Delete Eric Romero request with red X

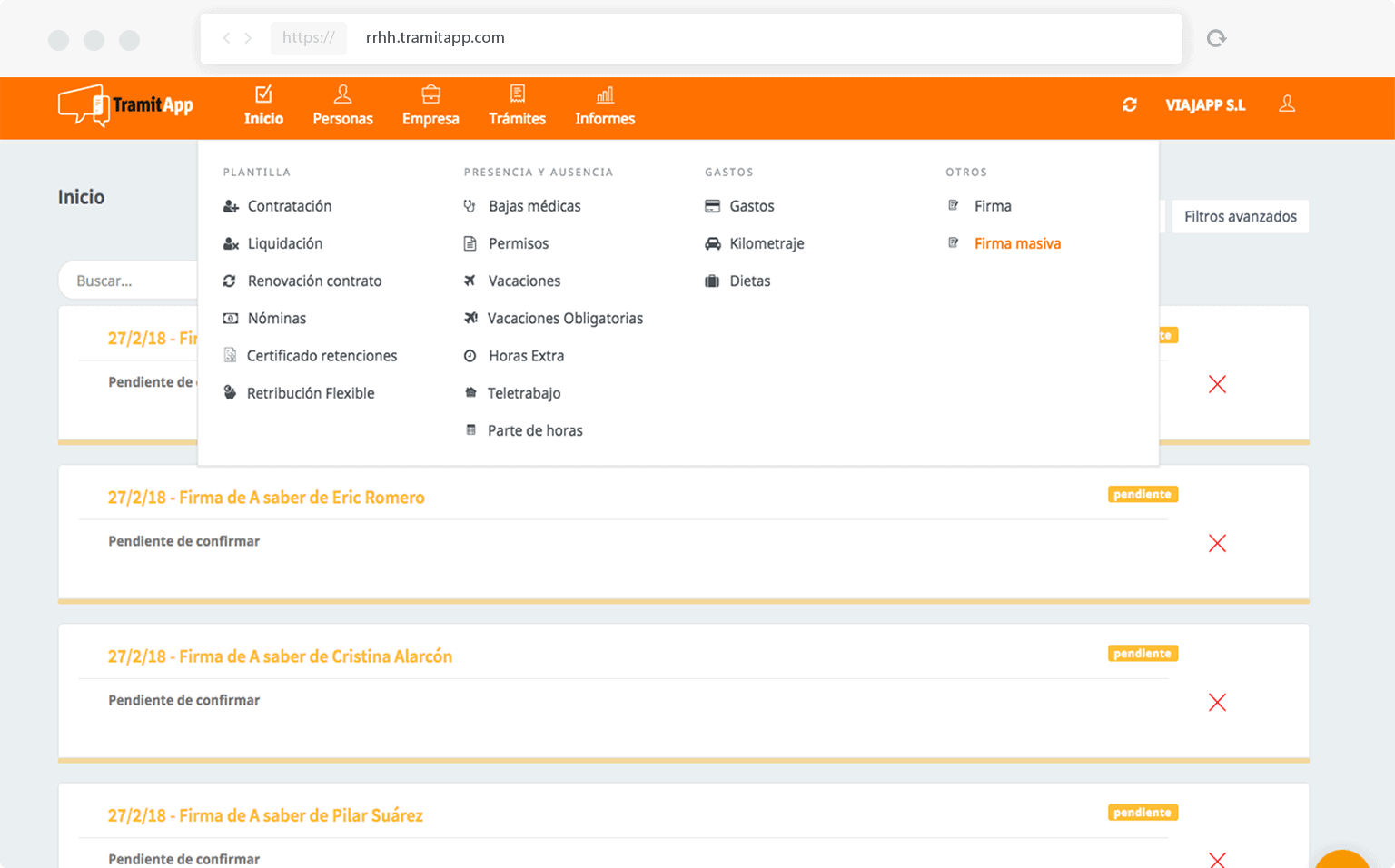pyautogui.click(x=1217, y=543)
